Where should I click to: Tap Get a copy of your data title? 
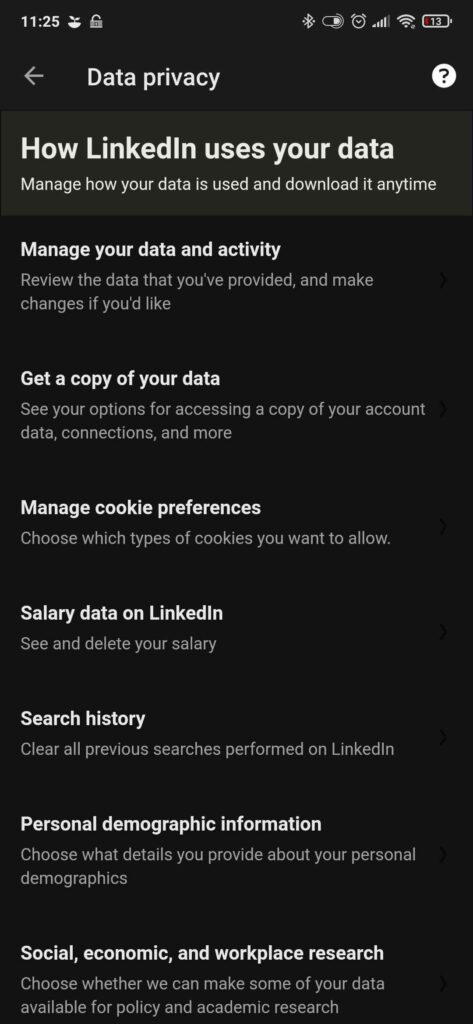[x=120, y=379]
